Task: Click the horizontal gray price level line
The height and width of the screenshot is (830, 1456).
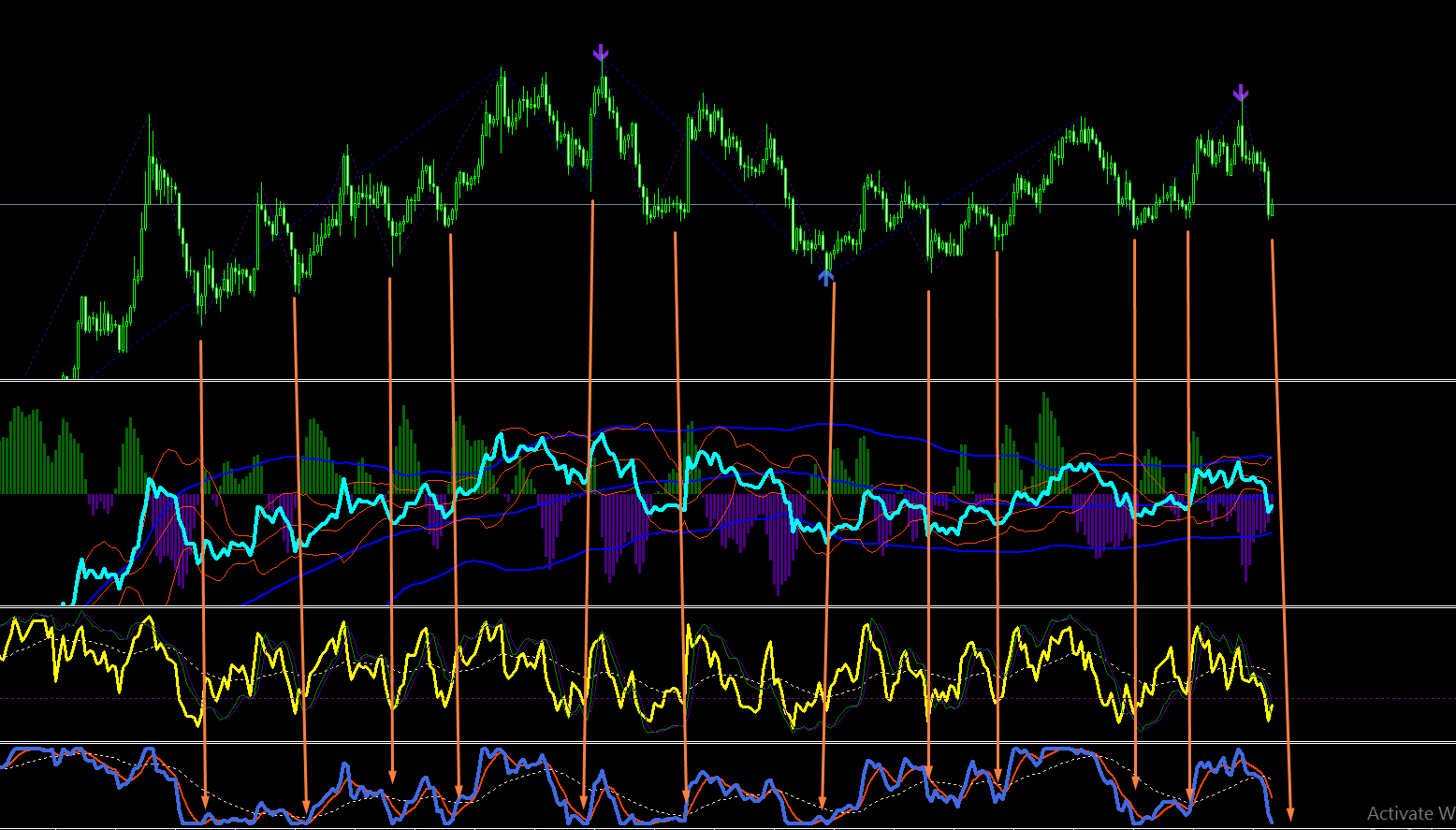Action: [728, 204]
